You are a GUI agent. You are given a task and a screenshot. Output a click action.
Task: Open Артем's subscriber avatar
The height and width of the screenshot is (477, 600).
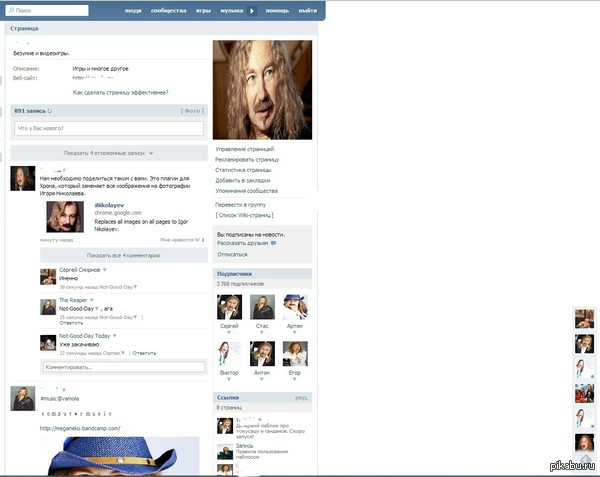pos(294,306)
